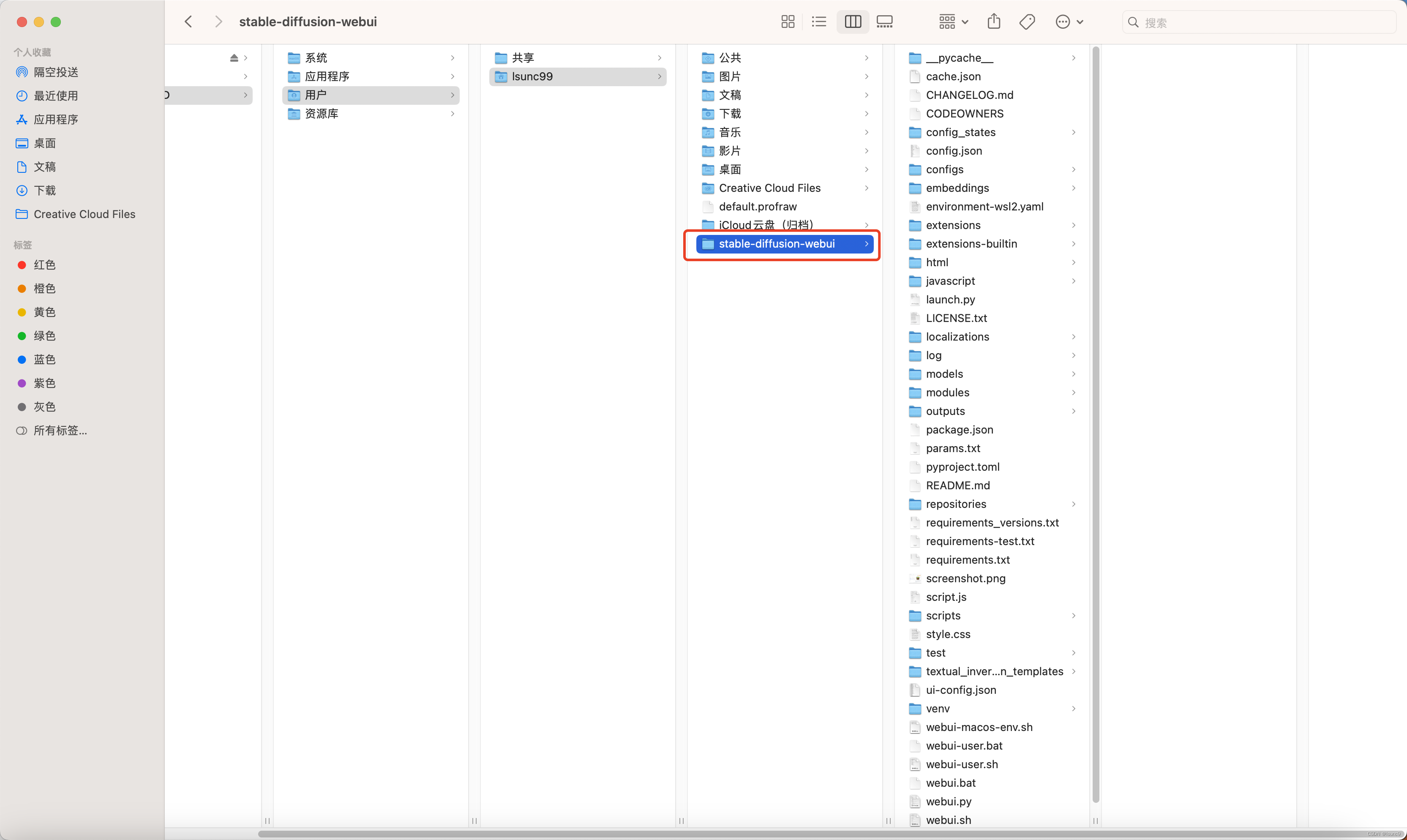Select the webui-user.sh file
Image resolution: width=1407 pixels, height=840 pixels.
click(962, 764)
